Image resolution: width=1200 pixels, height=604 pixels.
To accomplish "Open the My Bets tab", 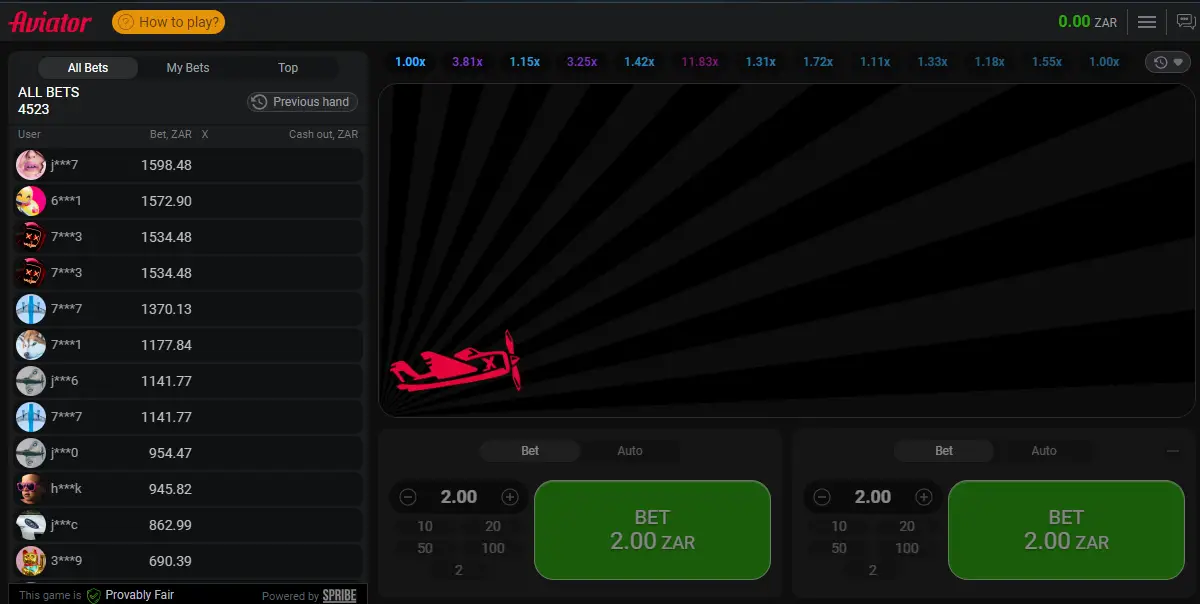I will [188, 68].
